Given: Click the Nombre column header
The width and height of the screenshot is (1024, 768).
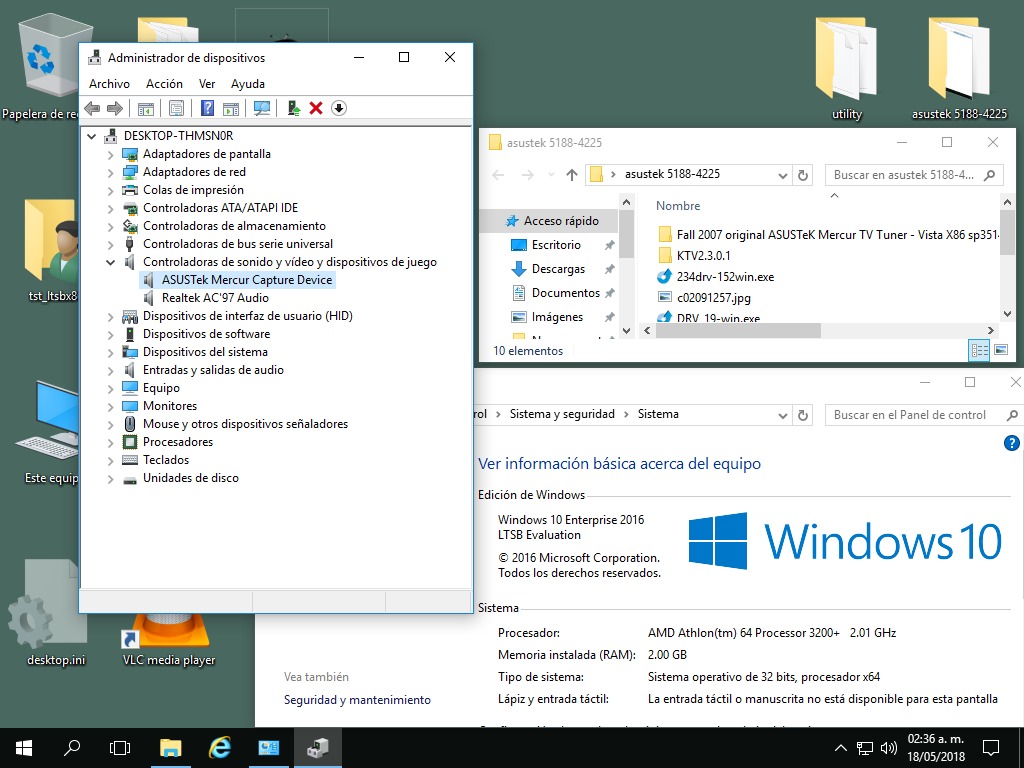Looking at the screenshot, I should click(678, 206).
